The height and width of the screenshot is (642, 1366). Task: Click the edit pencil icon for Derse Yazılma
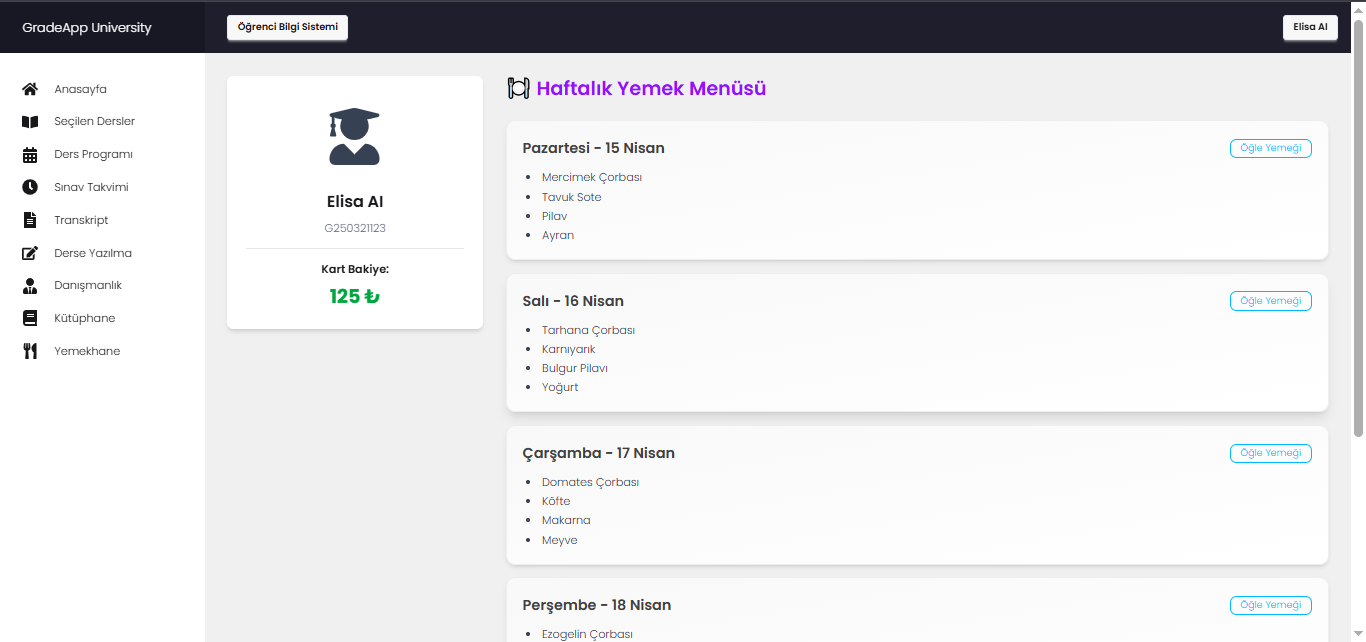click(x=30, y=253)
